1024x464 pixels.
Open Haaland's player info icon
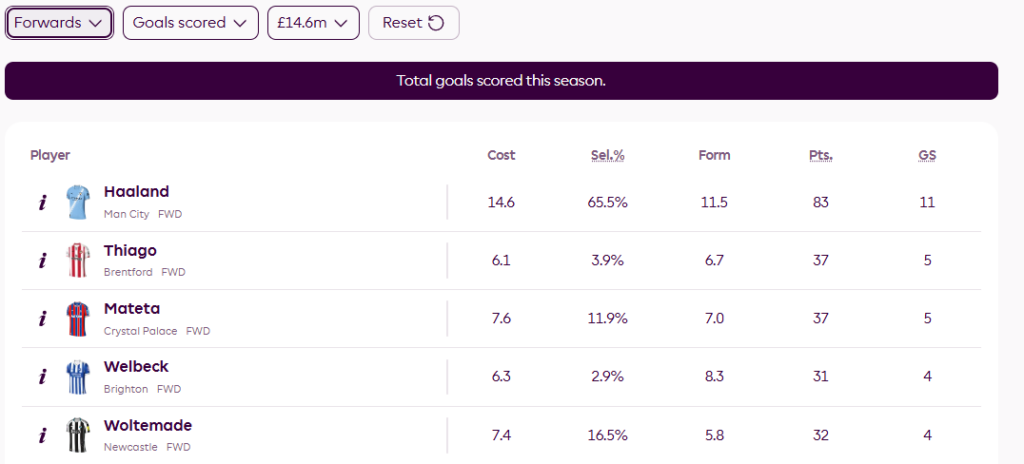(x=42, y=202)
